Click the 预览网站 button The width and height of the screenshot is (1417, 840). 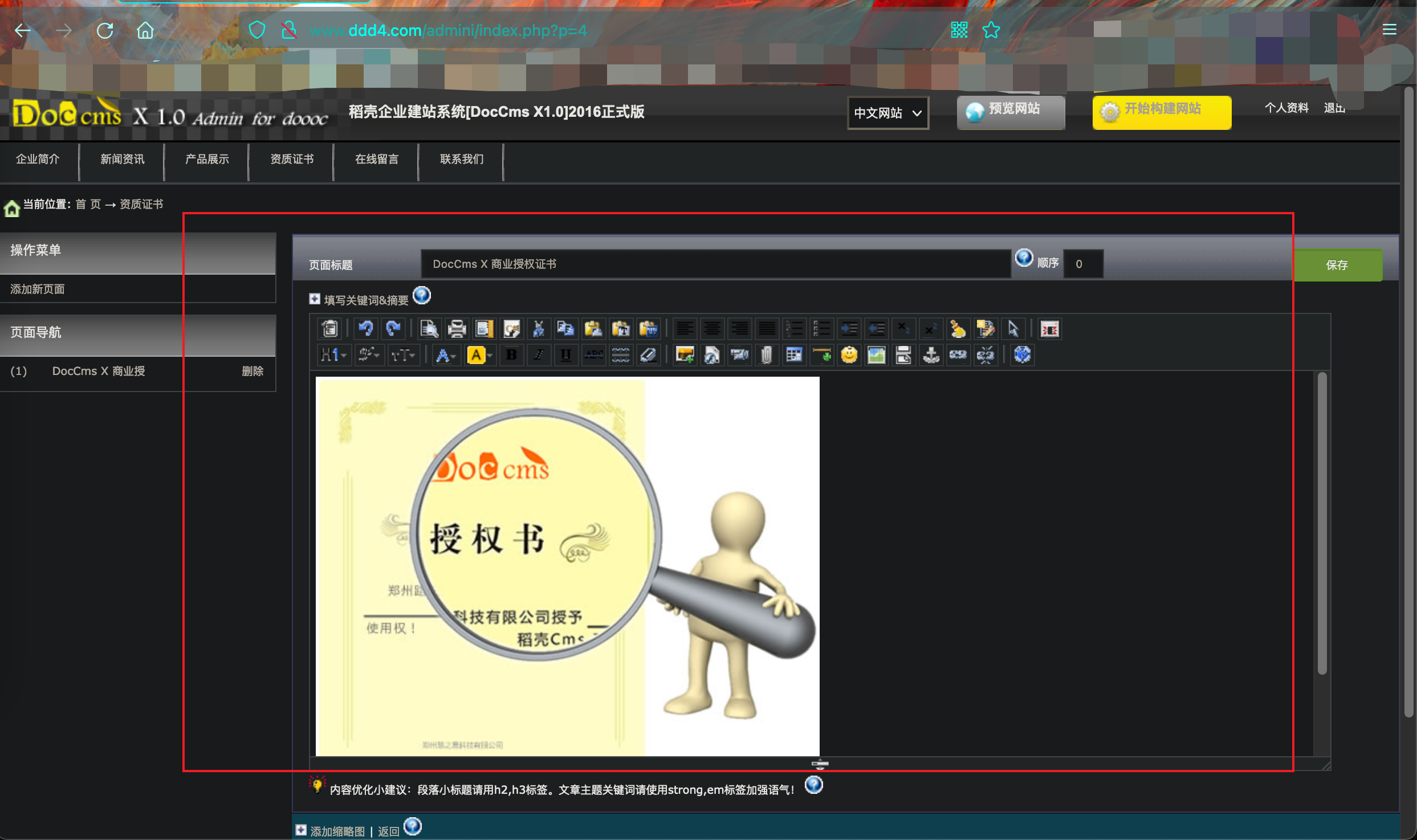pos(1010,112)
